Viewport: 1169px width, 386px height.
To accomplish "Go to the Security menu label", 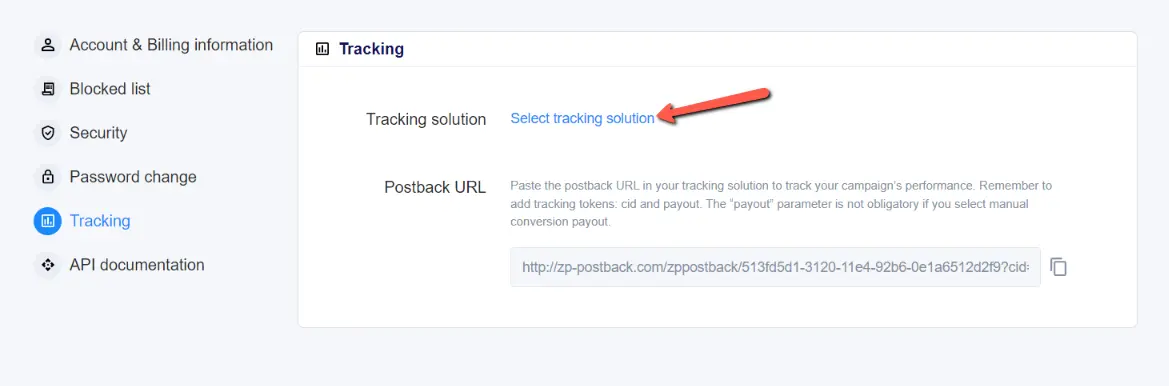I will tap(98, 133).
